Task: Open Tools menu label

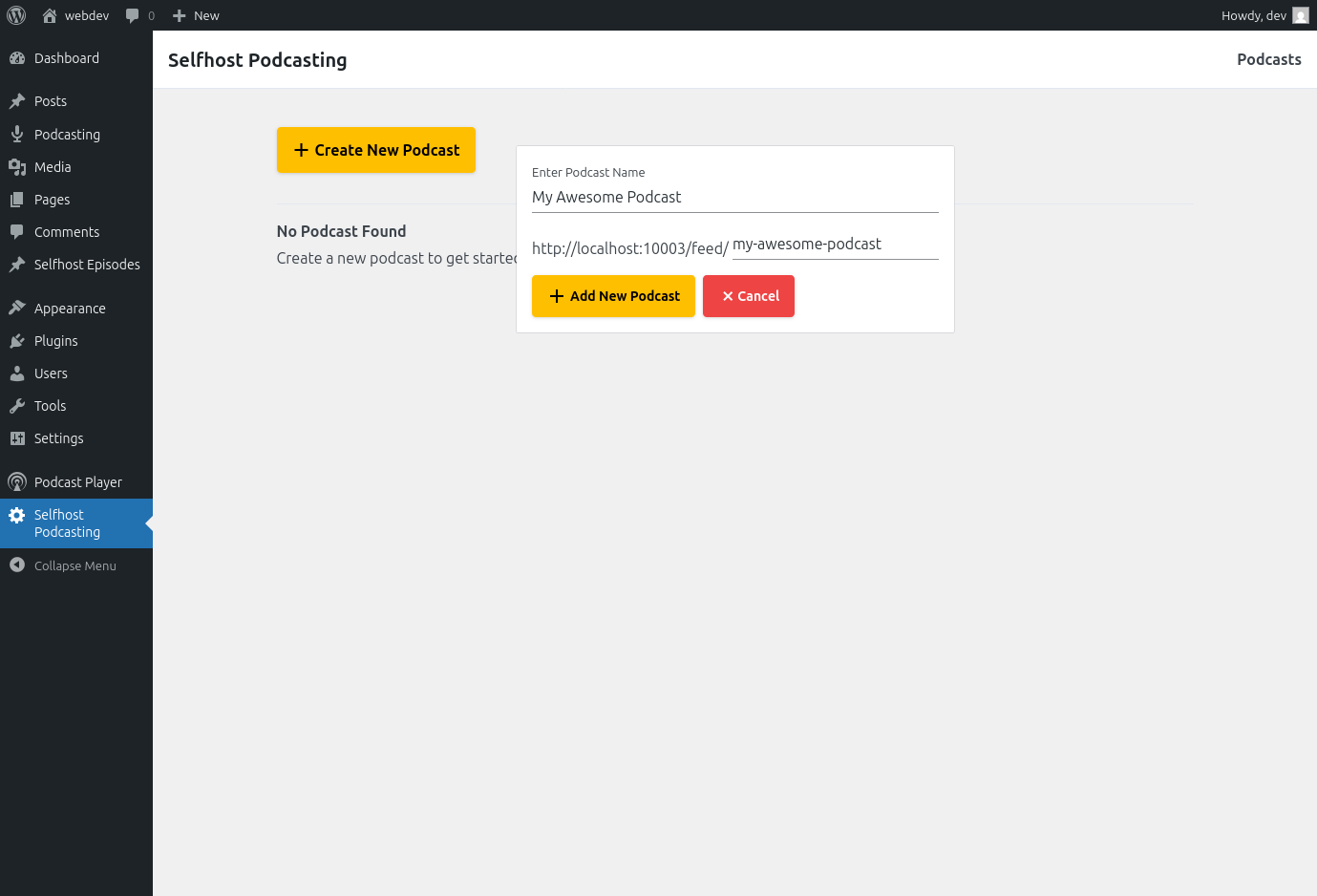Action: pyautogui.click(x=51, y=406)
